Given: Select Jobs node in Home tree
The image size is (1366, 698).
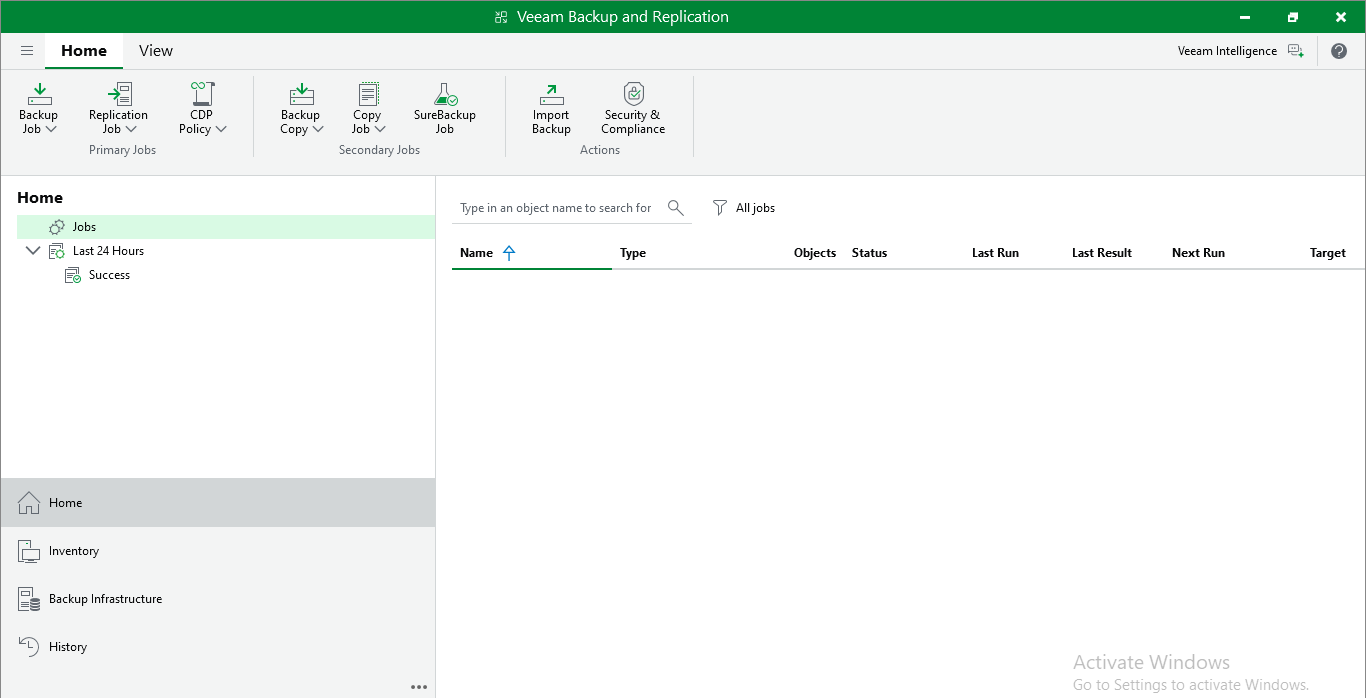Looking at the screenshot, I should 226,227.
